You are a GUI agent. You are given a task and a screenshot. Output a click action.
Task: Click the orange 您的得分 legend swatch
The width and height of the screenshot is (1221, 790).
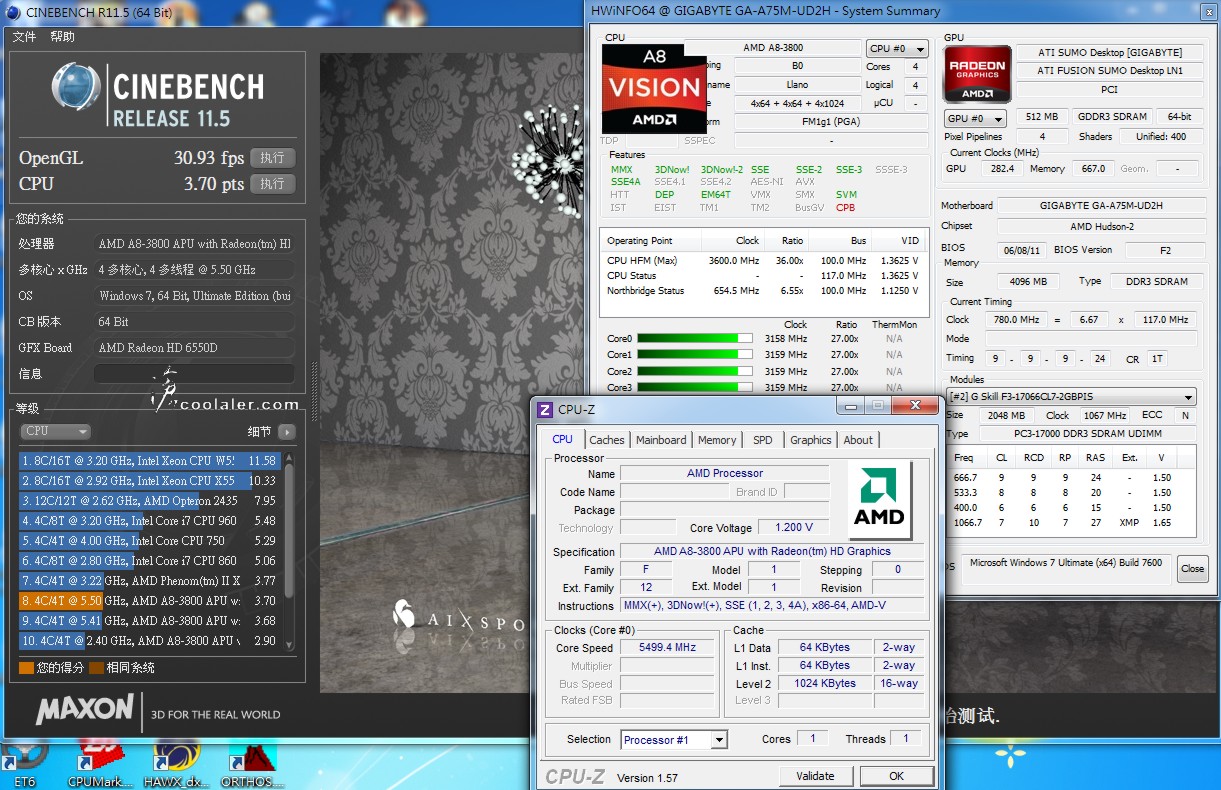pos(26,668)
